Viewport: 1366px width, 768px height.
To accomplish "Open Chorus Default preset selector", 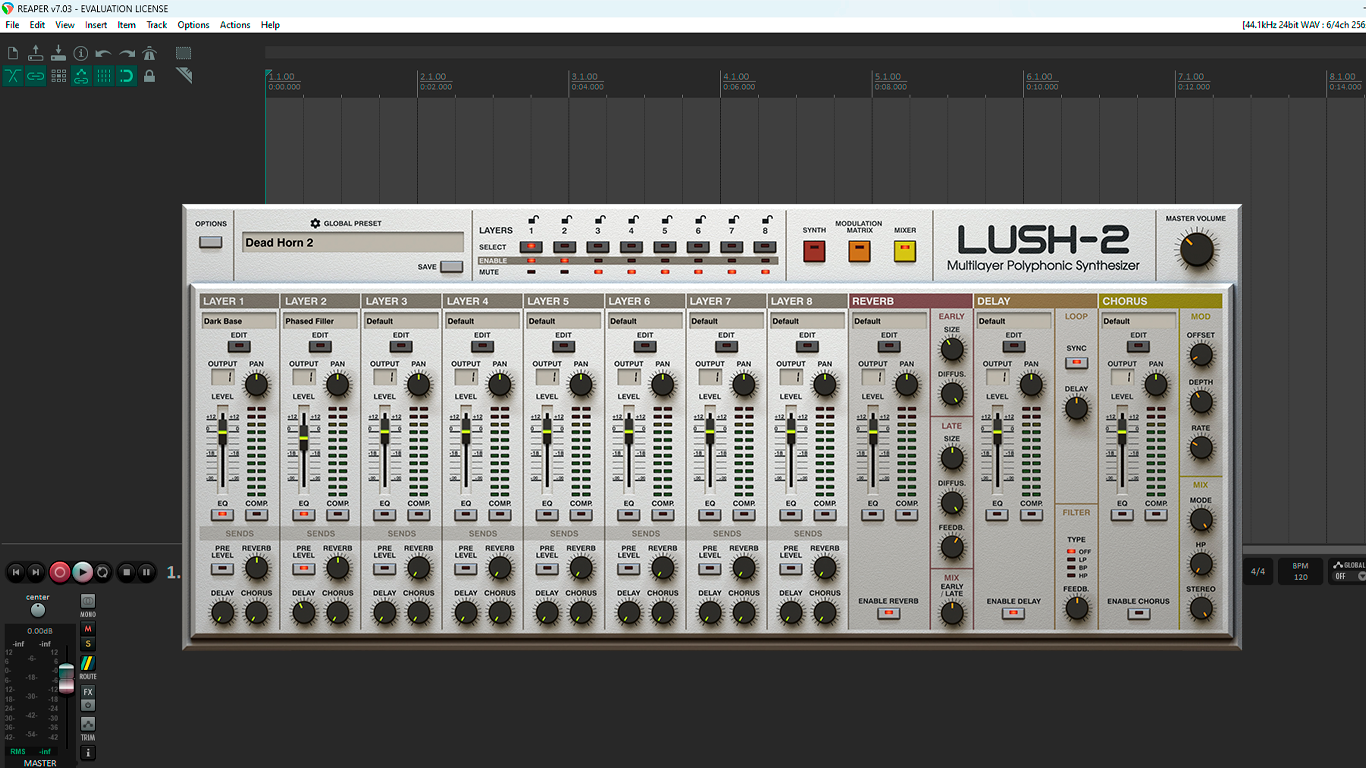I will tap(1138, 321).
